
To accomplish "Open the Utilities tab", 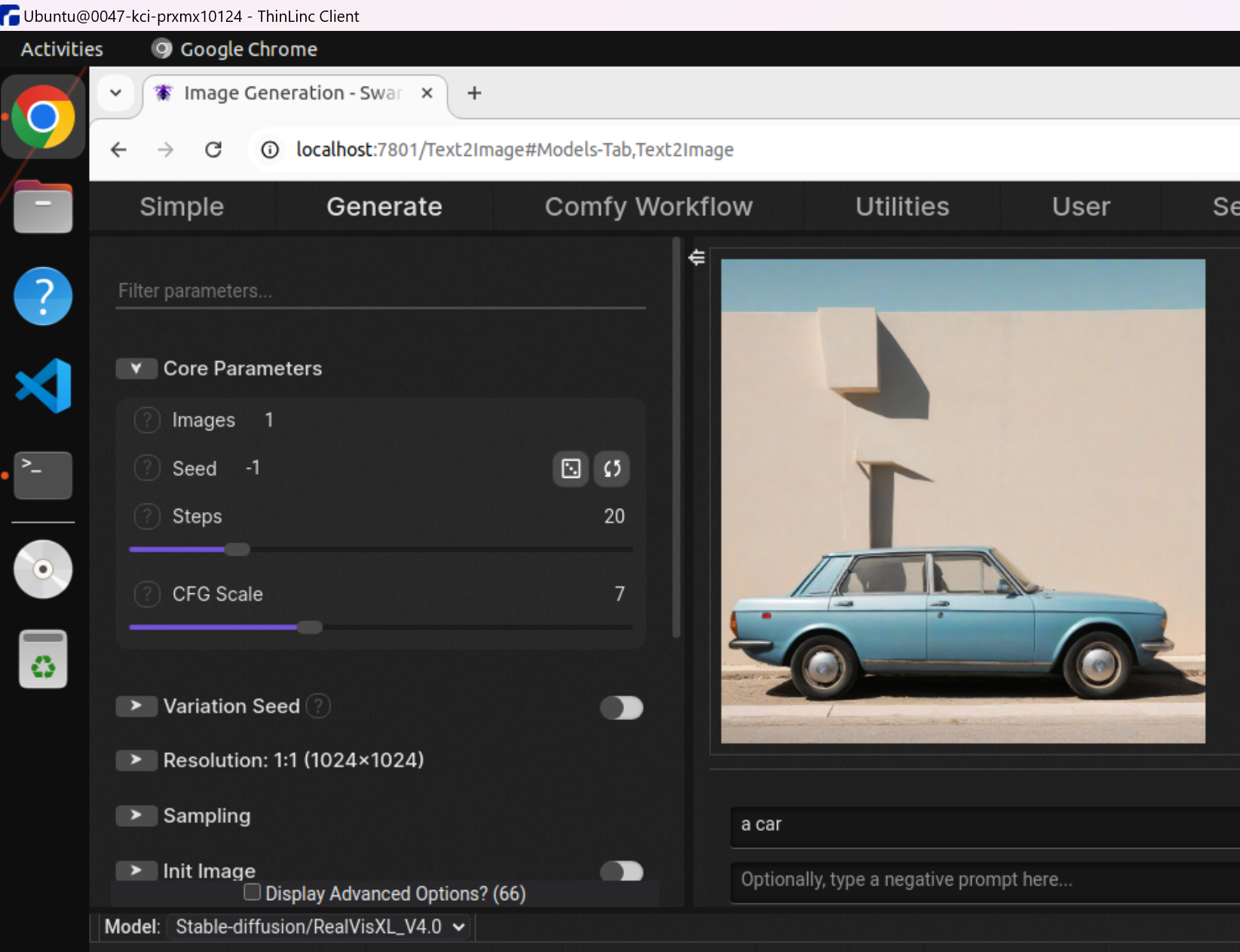I will point(902,207).
